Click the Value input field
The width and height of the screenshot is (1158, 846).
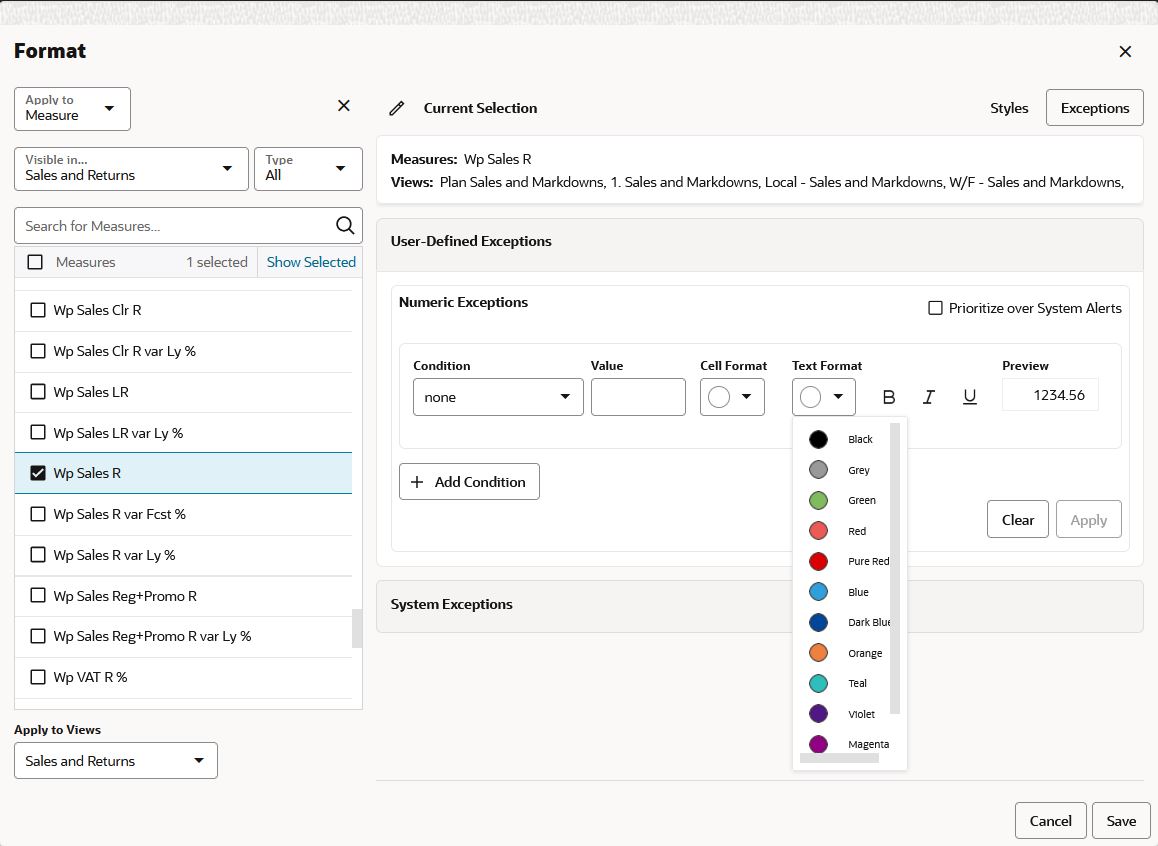point(638,397)
